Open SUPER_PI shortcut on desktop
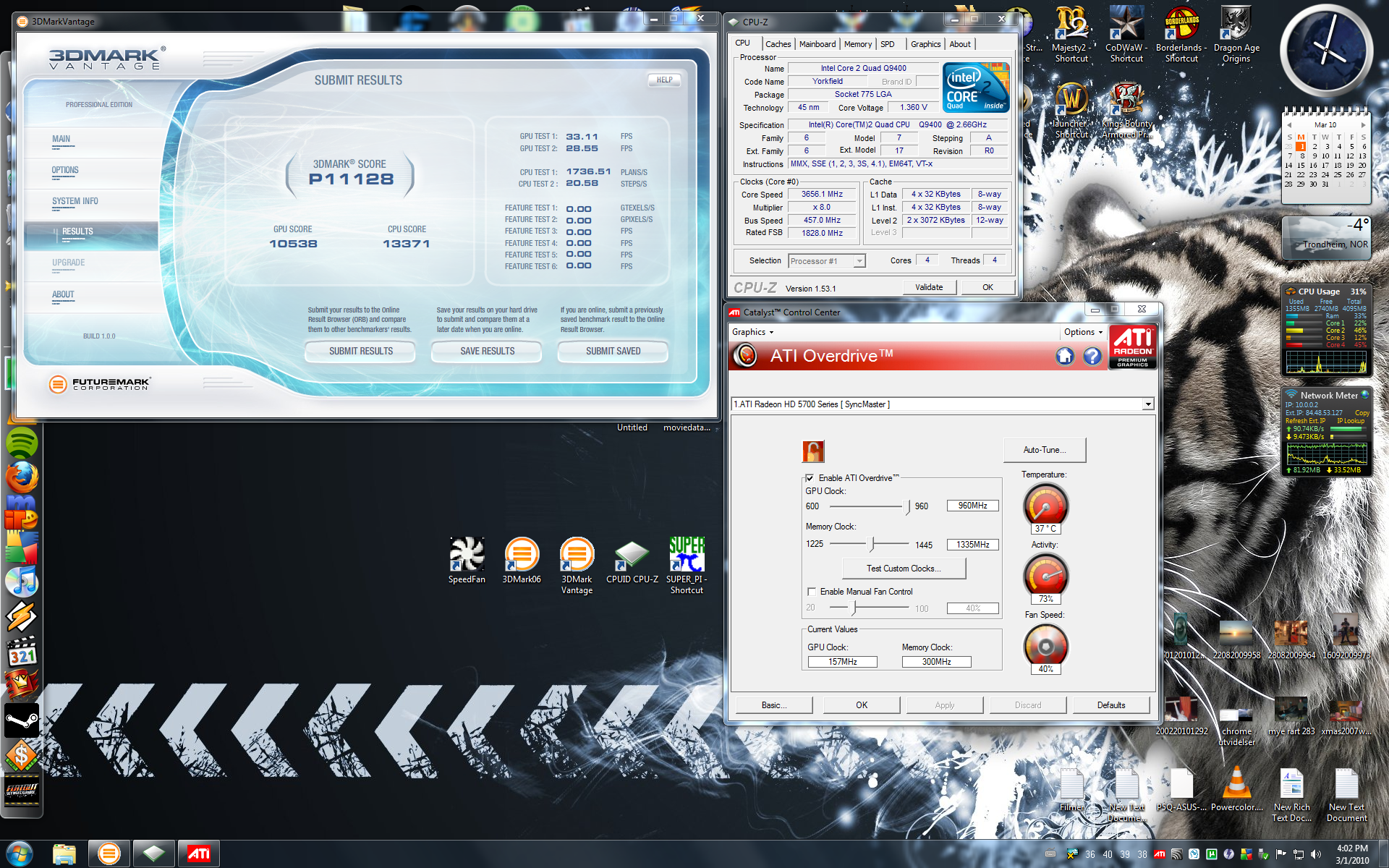 (687, 566)
